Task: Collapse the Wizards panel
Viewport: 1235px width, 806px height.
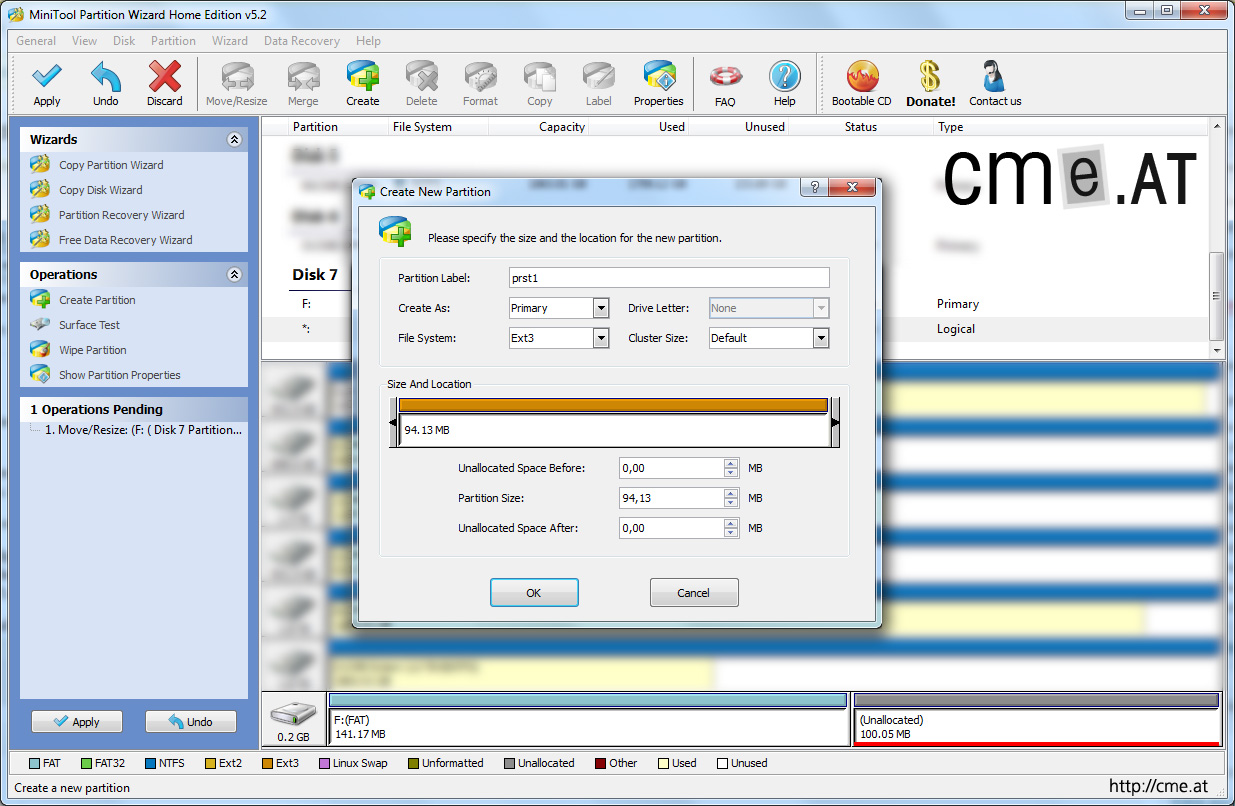Action: click(234, 140)
